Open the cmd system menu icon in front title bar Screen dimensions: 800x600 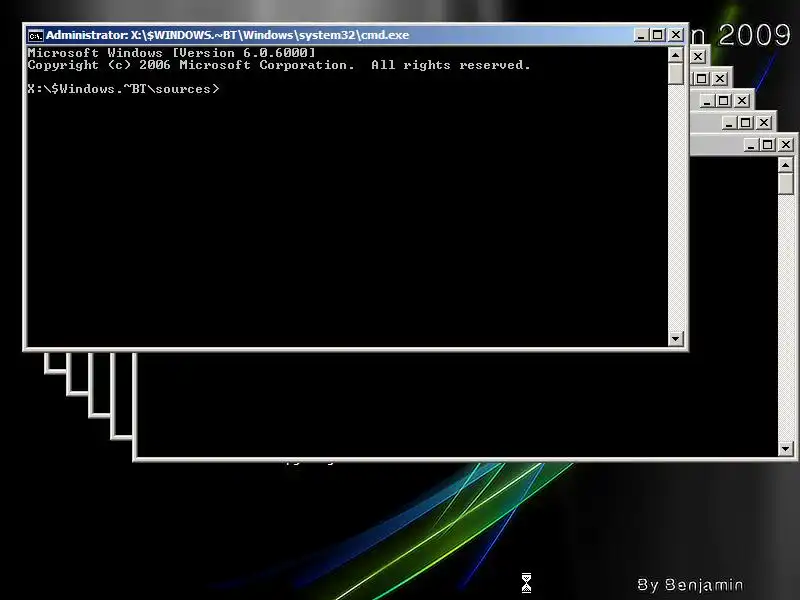(36, 35)
